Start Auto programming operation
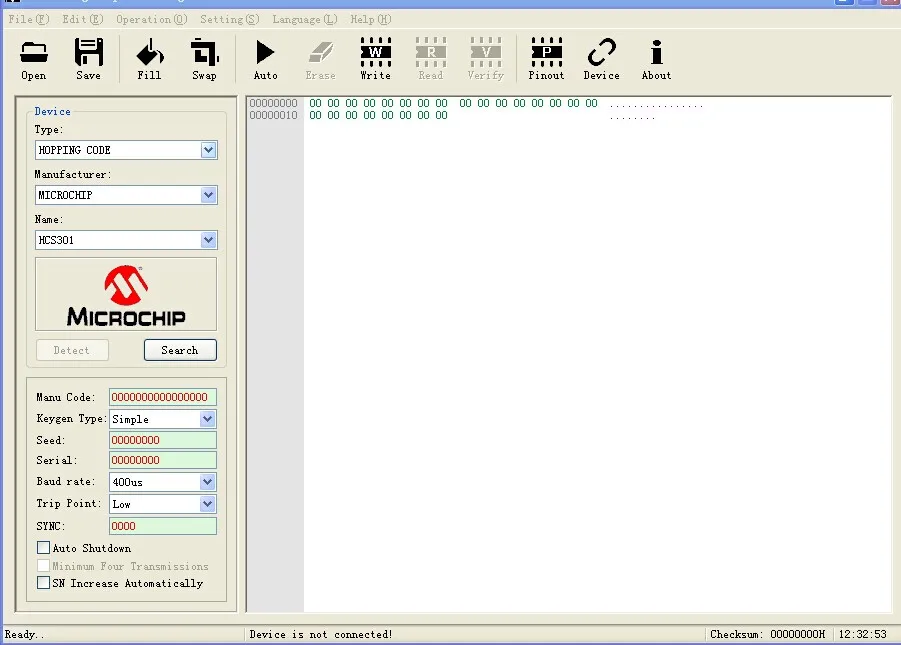This screenshot has width=901, height=645. click(x=265, y=58)
